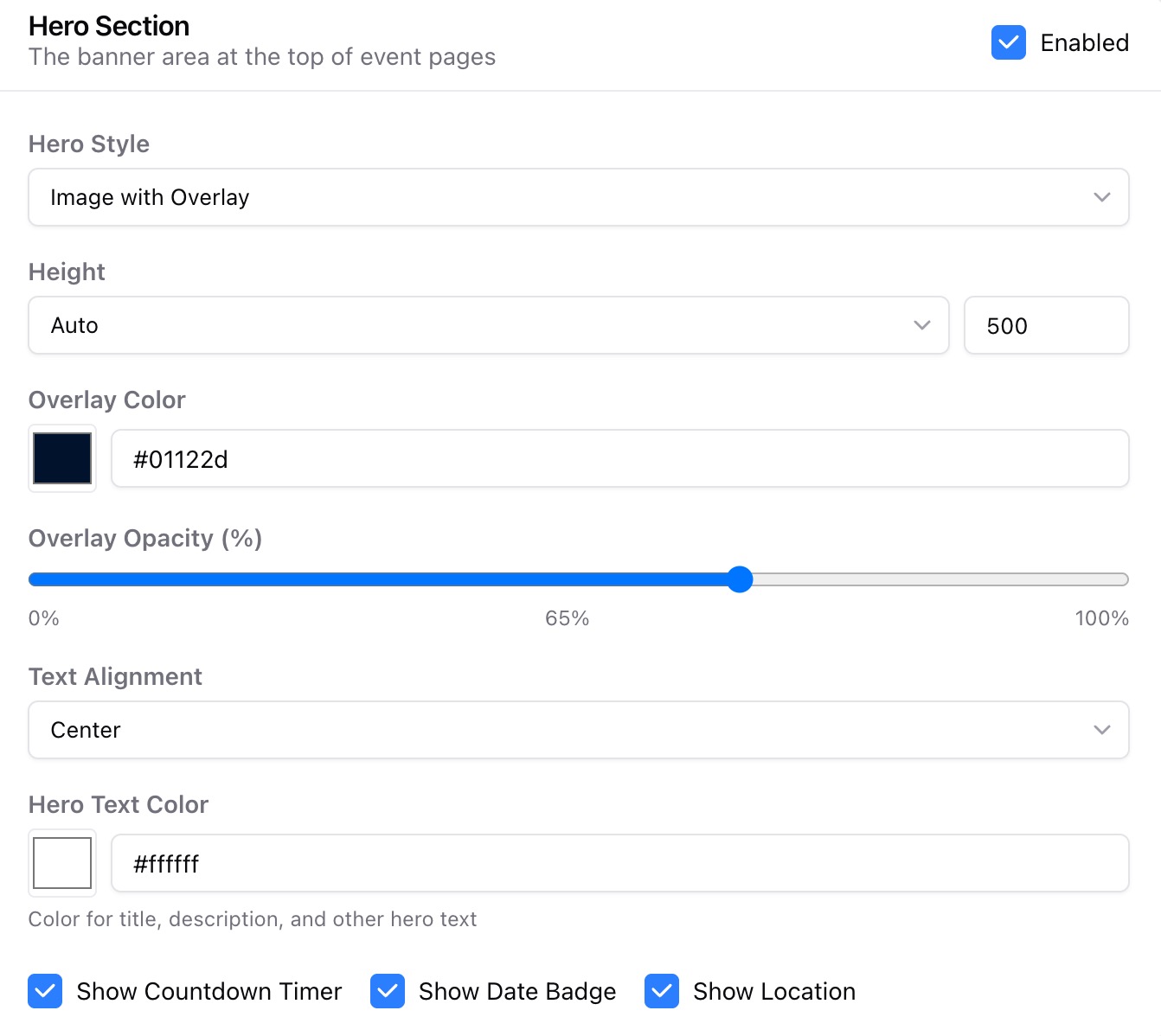Uncheck Show Countdown Timer

point(45,991)
